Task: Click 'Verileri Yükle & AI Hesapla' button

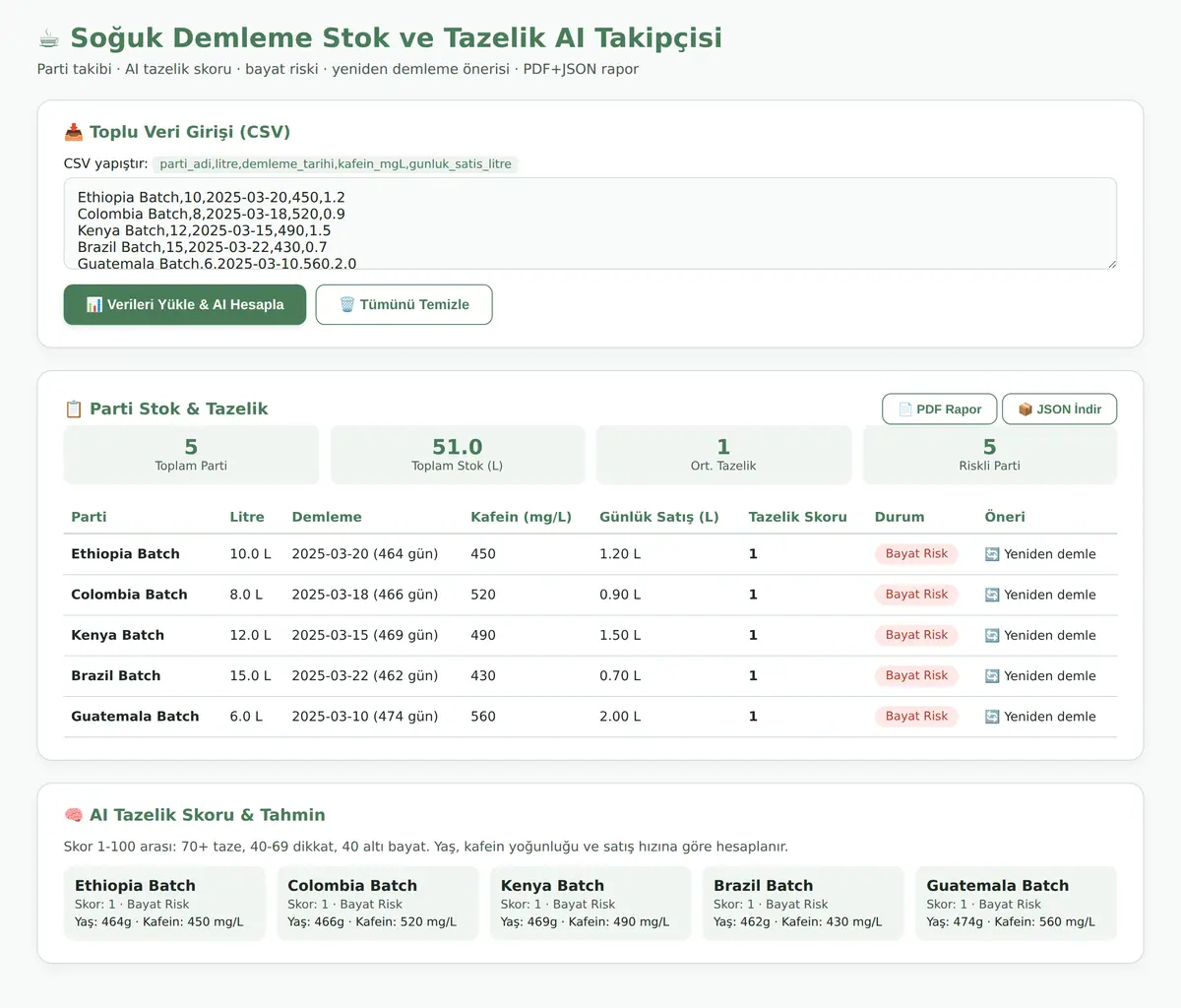Action: tap(185, 304)
